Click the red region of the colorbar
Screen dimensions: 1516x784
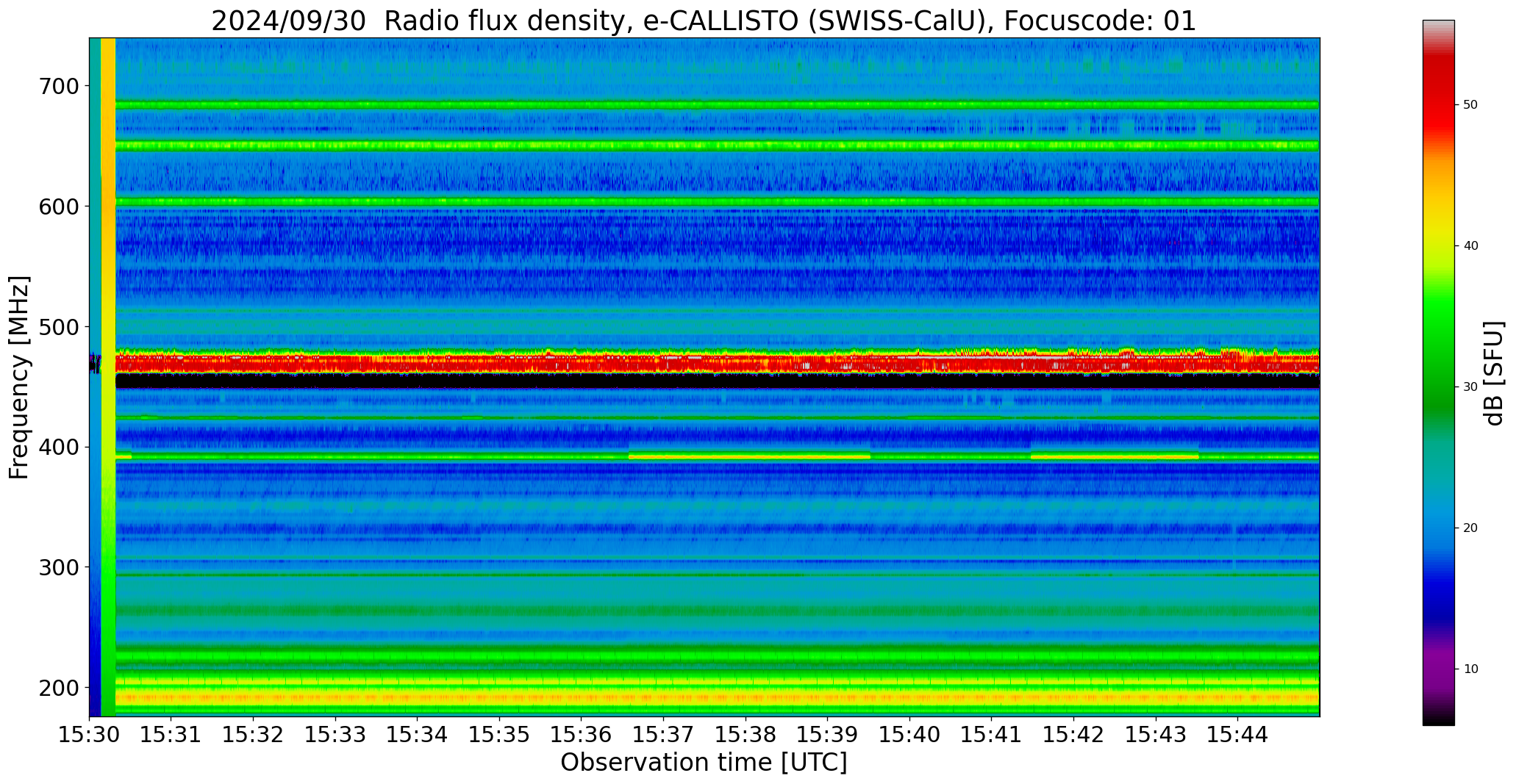pyautogui.click(x=1438, y=96)
